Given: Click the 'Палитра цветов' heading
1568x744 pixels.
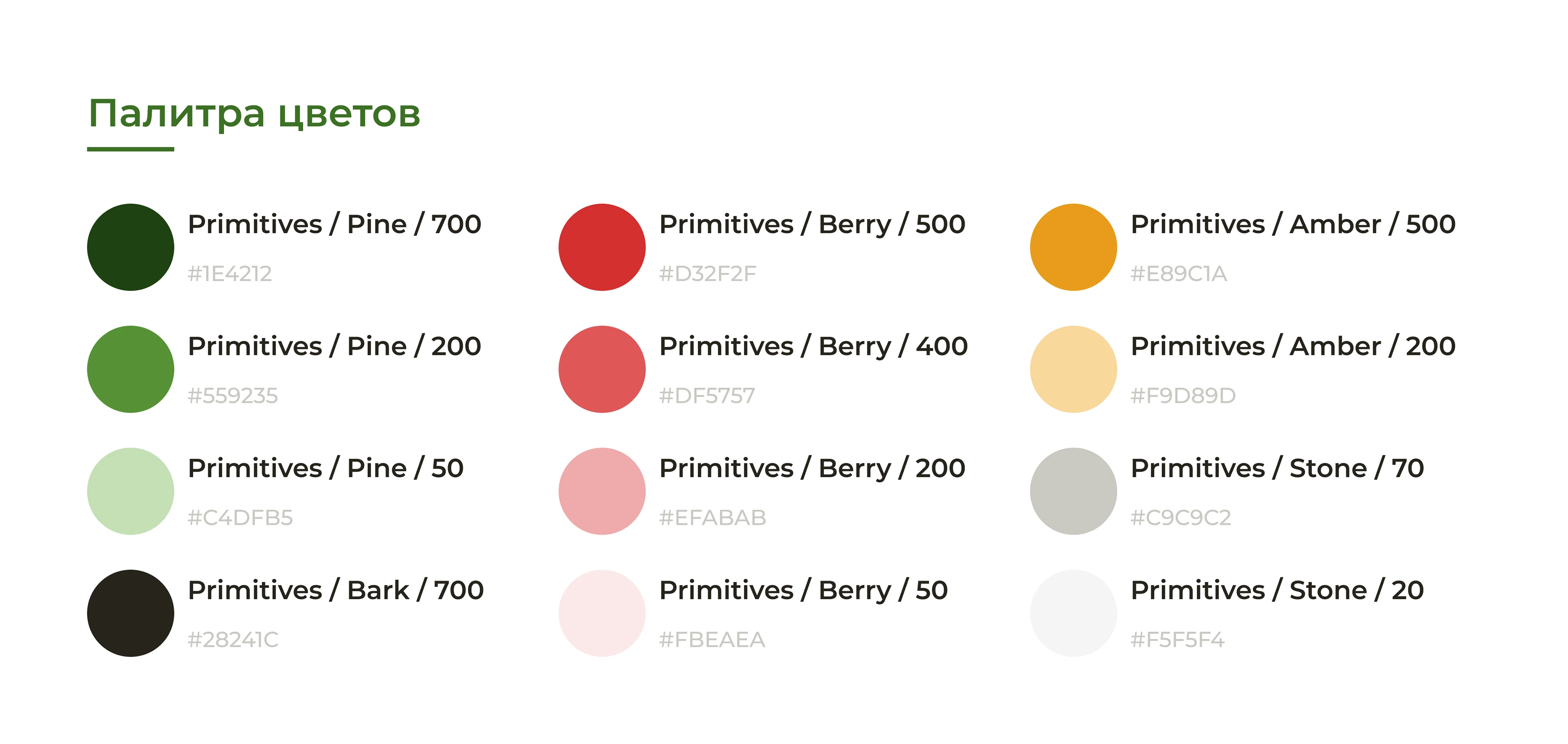Looking at the screenshot, I should tap(254, 114).
